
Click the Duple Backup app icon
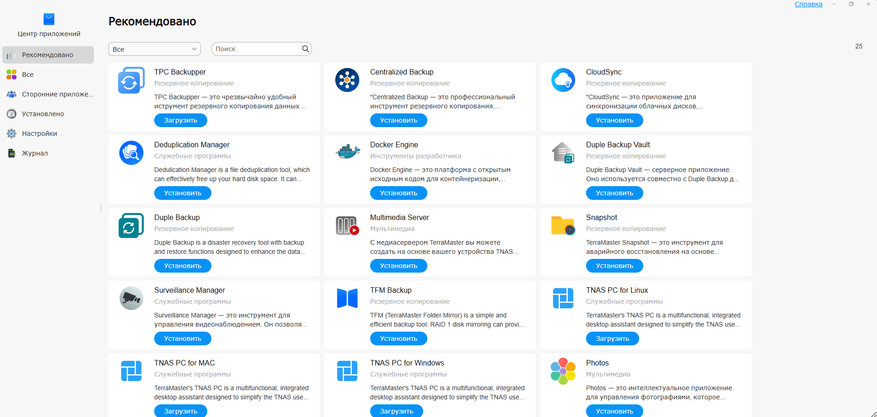point(131,225)
